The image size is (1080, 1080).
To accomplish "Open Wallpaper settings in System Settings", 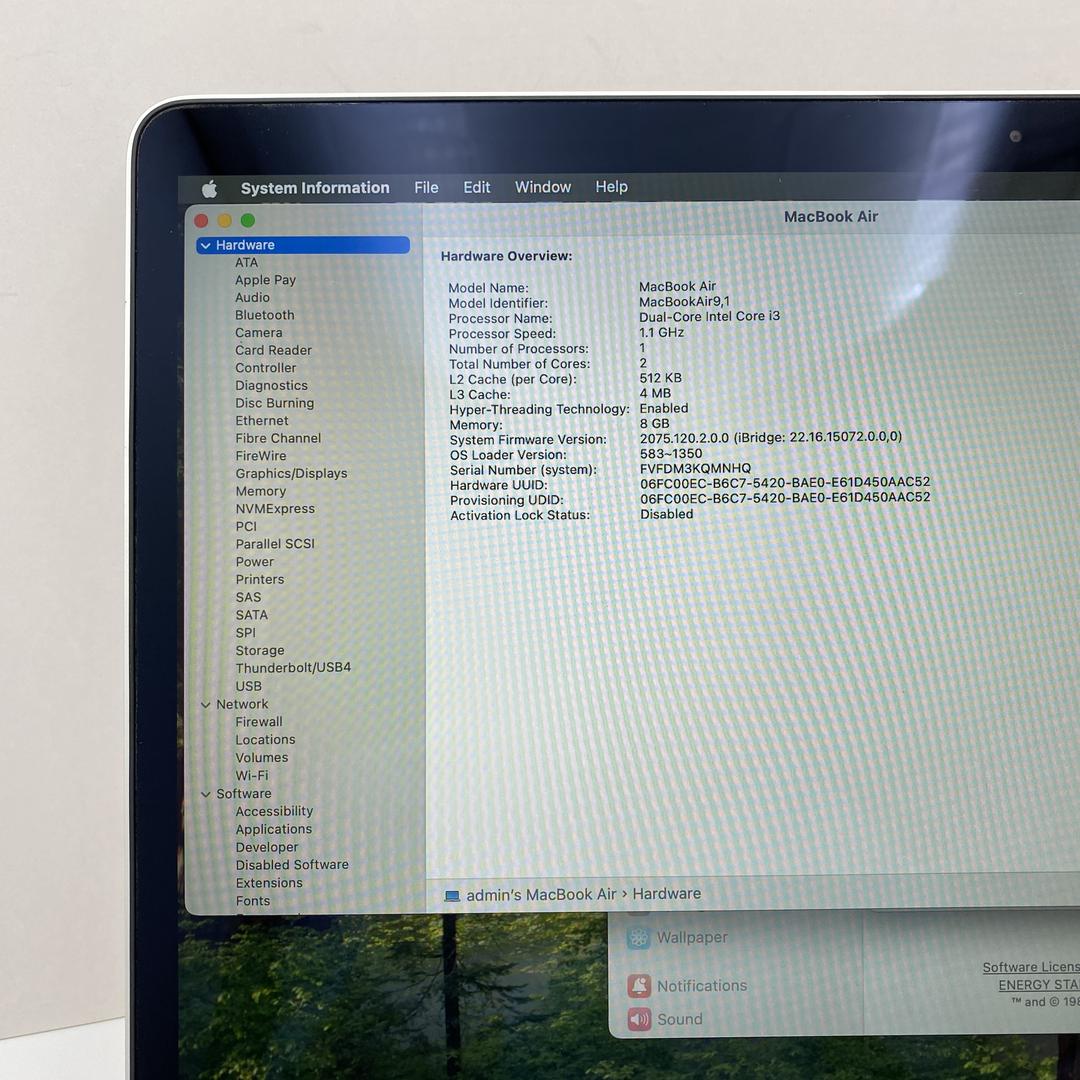I will coord(692,937).
